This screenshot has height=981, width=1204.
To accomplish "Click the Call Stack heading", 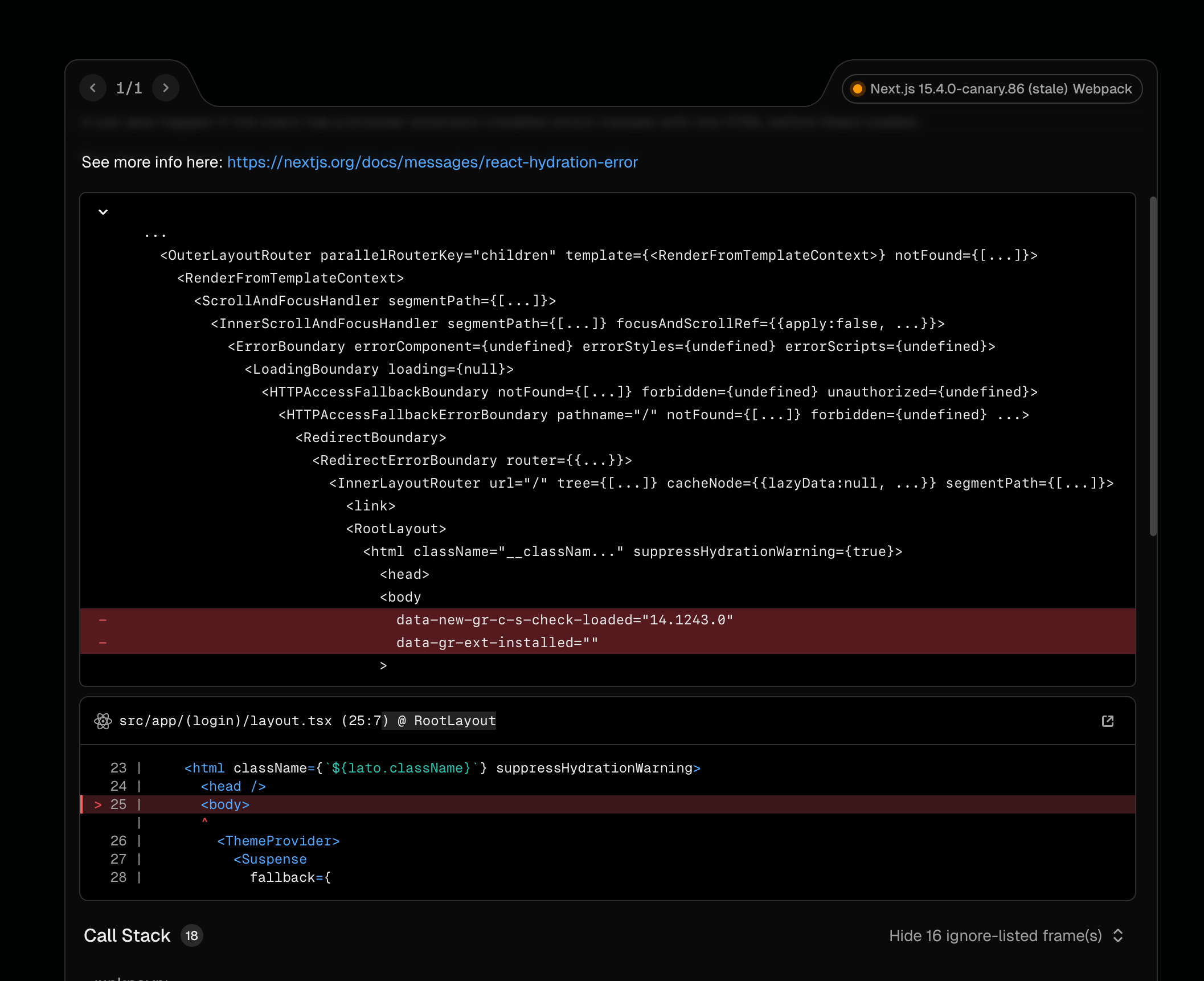I will pyautogui.click(x=127, y=935).
